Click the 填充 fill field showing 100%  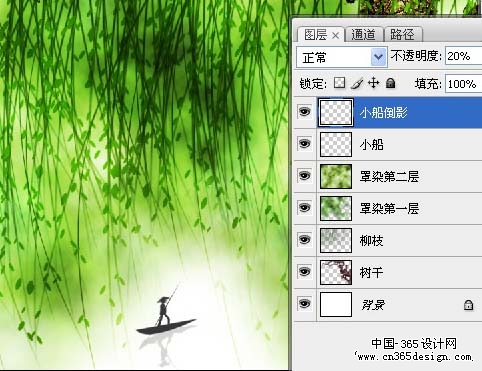(x=463, y=84)
